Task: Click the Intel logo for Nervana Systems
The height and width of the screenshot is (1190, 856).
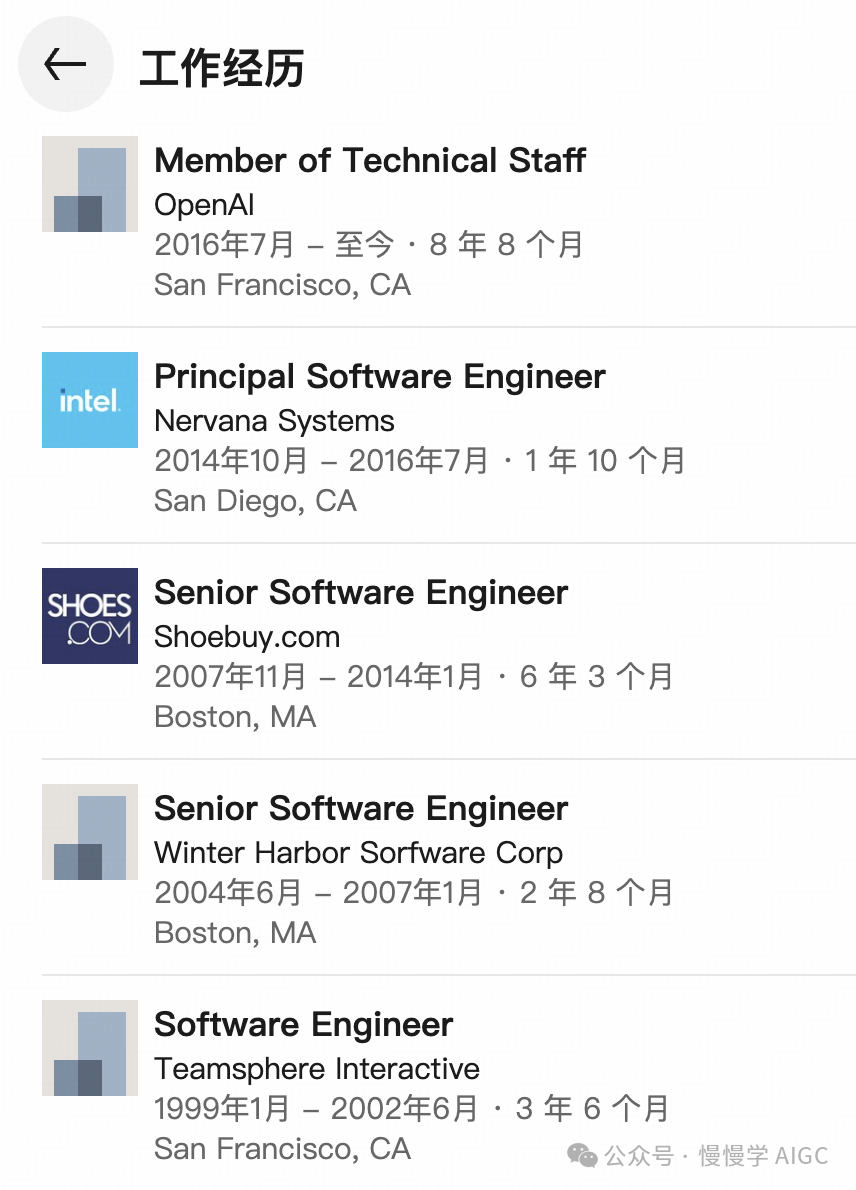Action: coord(90,400)
